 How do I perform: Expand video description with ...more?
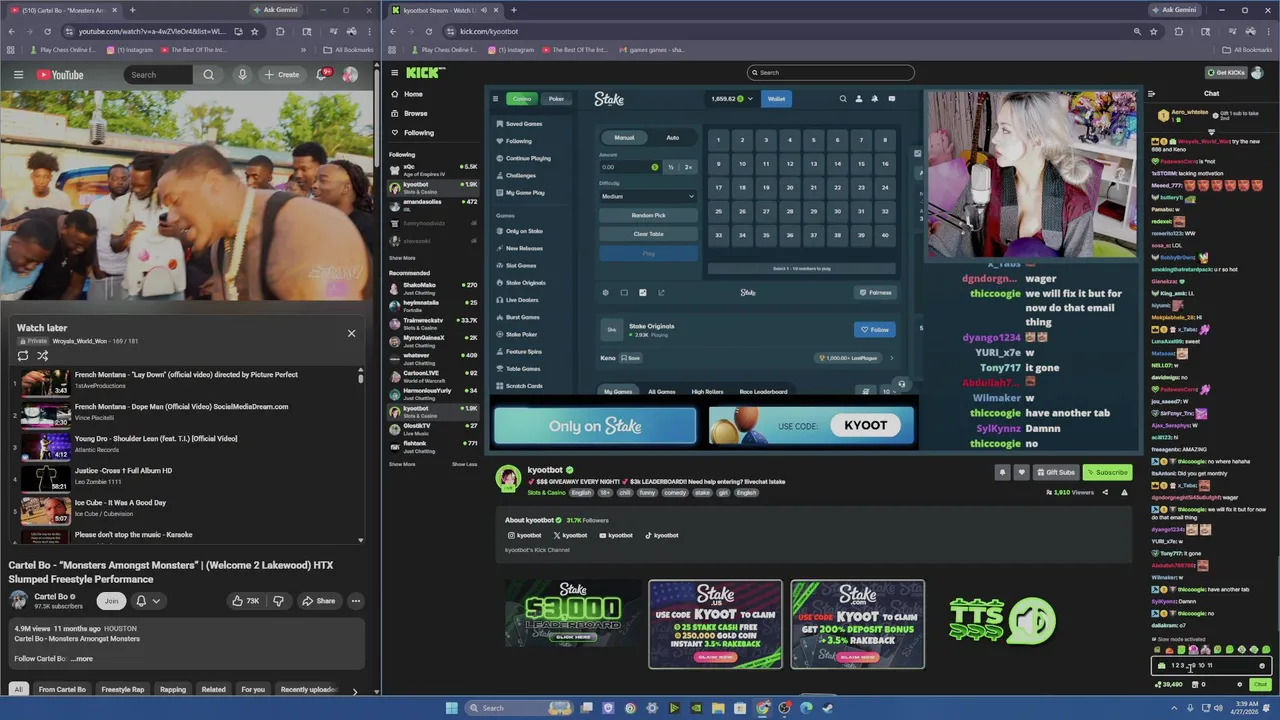point(82,659)
